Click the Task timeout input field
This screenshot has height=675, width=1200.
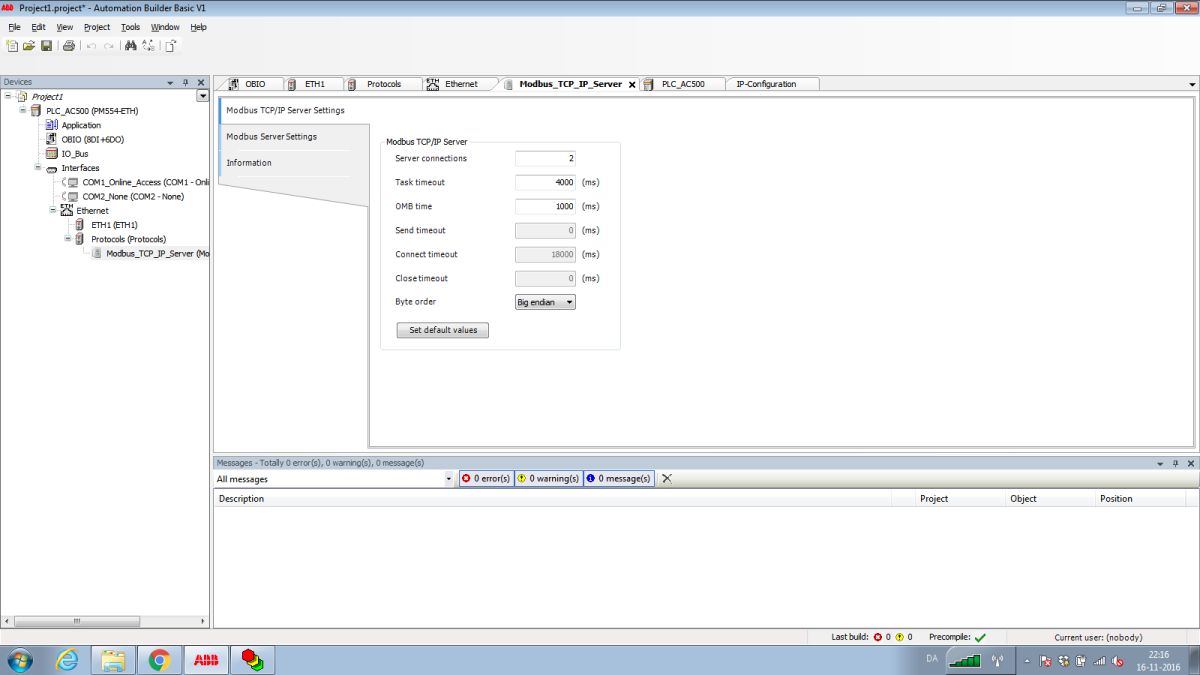point(545,182)
